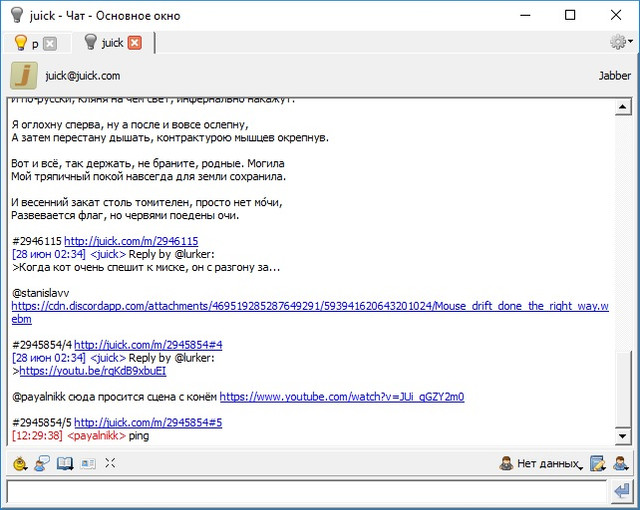Click the chat bubble user icon

click(42, 464)
